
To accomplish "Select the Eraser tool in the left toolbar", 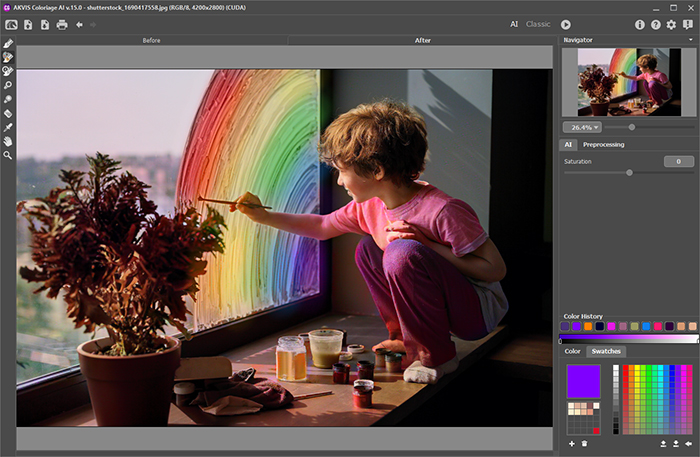I will (8, 114).
